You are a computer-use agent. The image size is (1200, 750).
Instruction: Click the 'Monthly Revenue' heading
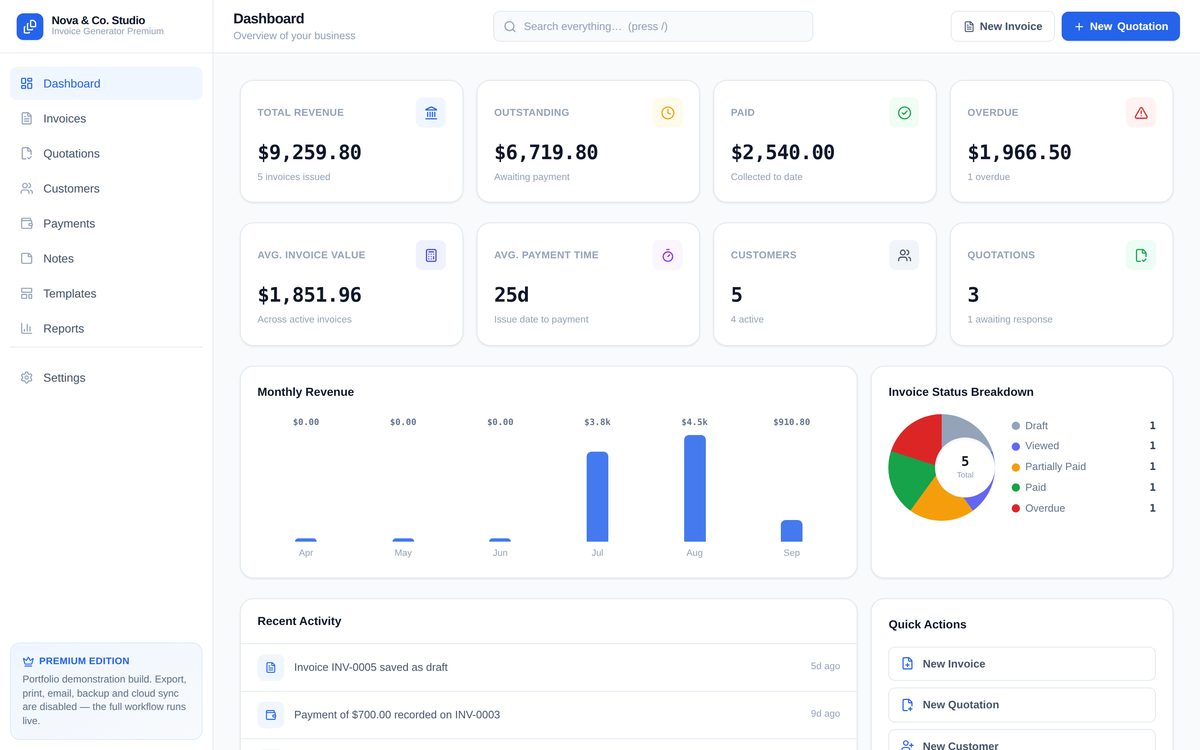[305, 392]
